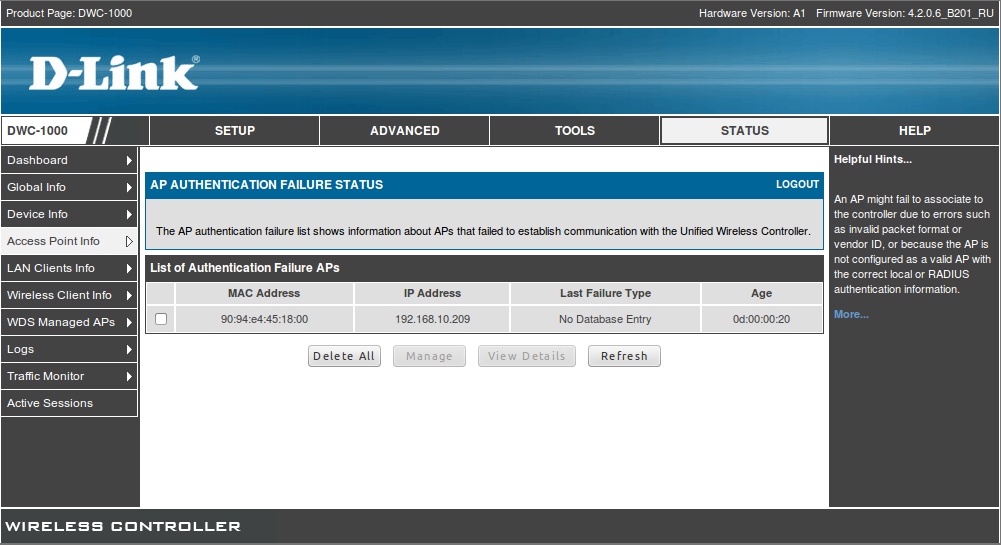Expand the Wireless Client Info arrow
The height and width of the screenshot is (545, 1001).
[x=129, y=295]
